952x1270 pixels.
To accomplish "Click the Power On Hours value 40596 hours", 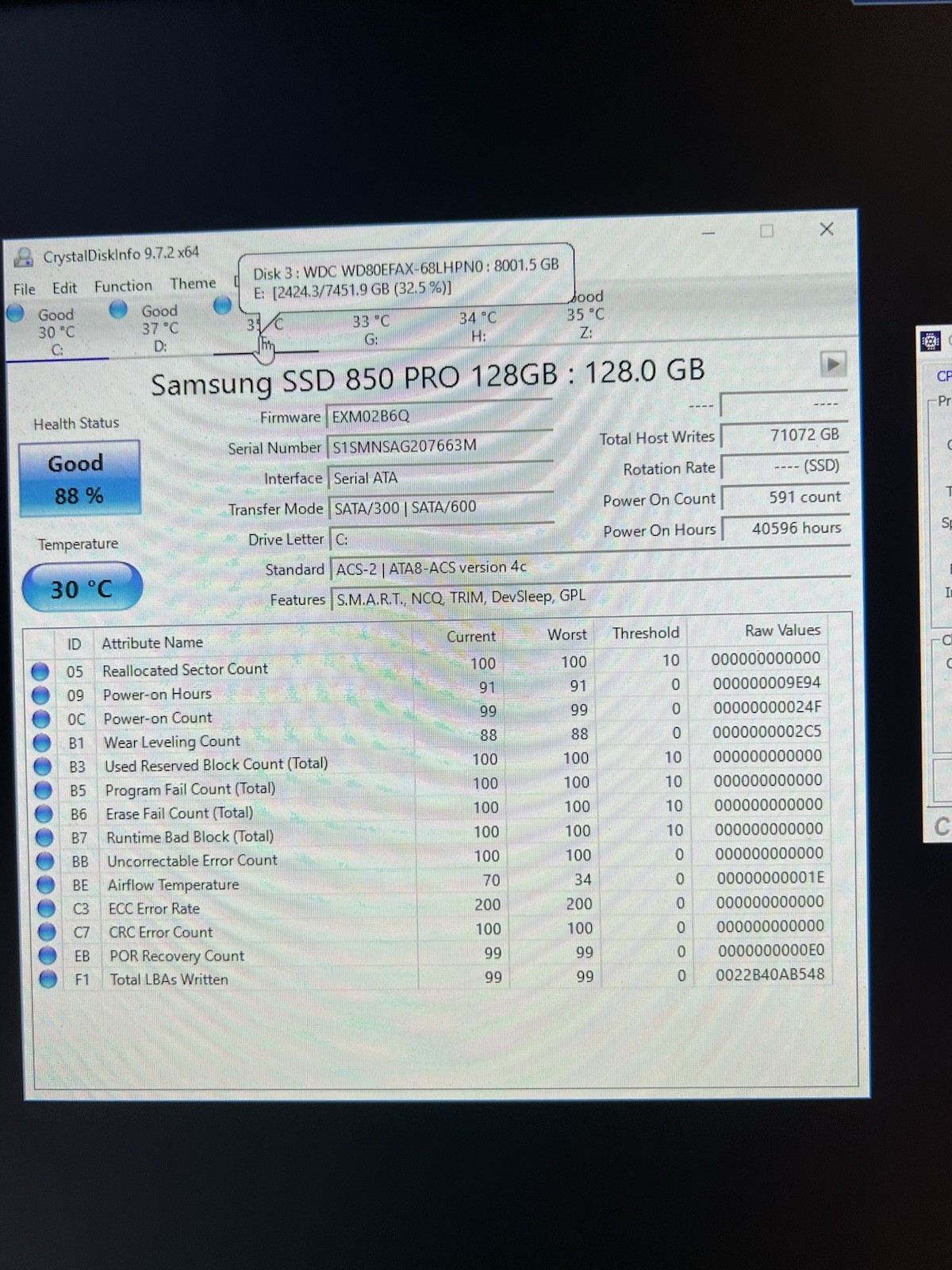I will 786,528.
